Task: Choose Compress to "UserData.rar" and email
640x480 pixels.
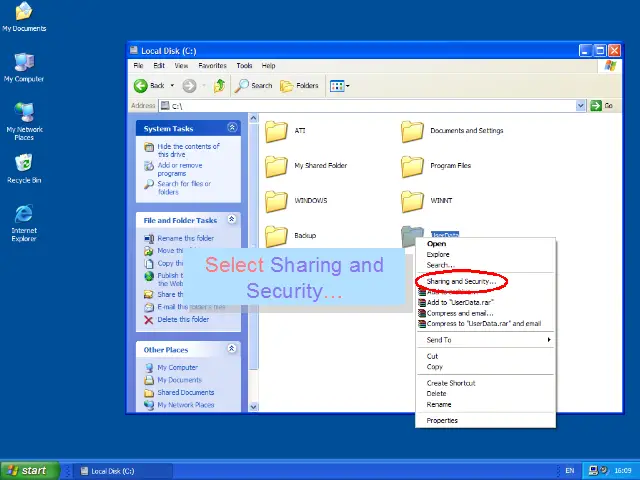Action: [x=485, y=324]
